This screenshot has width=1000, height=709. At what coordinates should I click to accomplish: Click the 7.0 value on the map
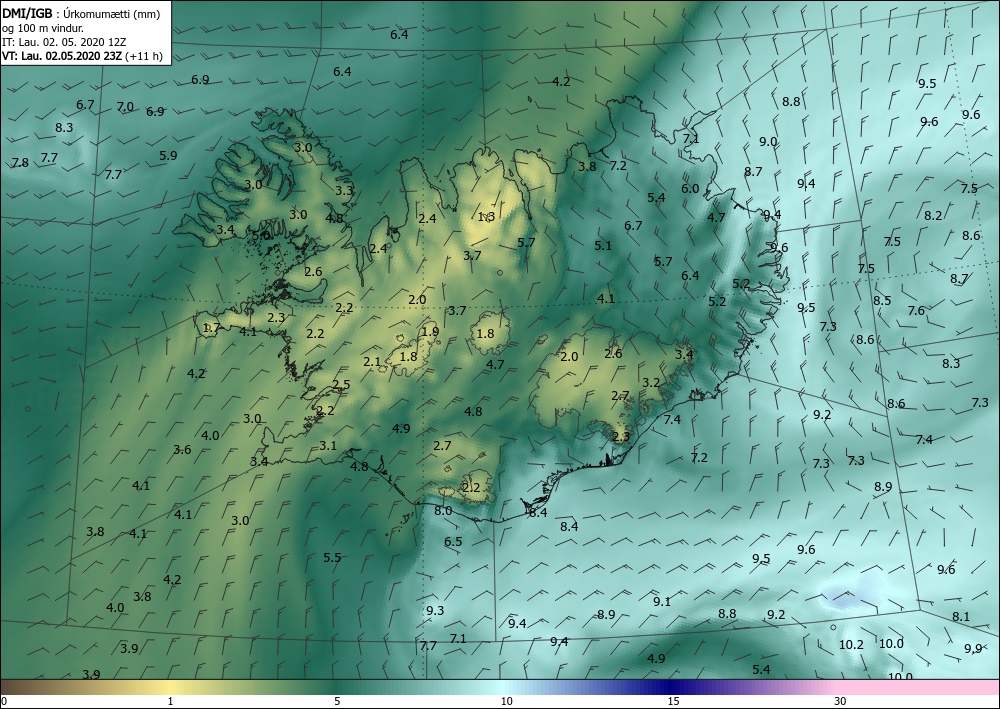(126, 107)
